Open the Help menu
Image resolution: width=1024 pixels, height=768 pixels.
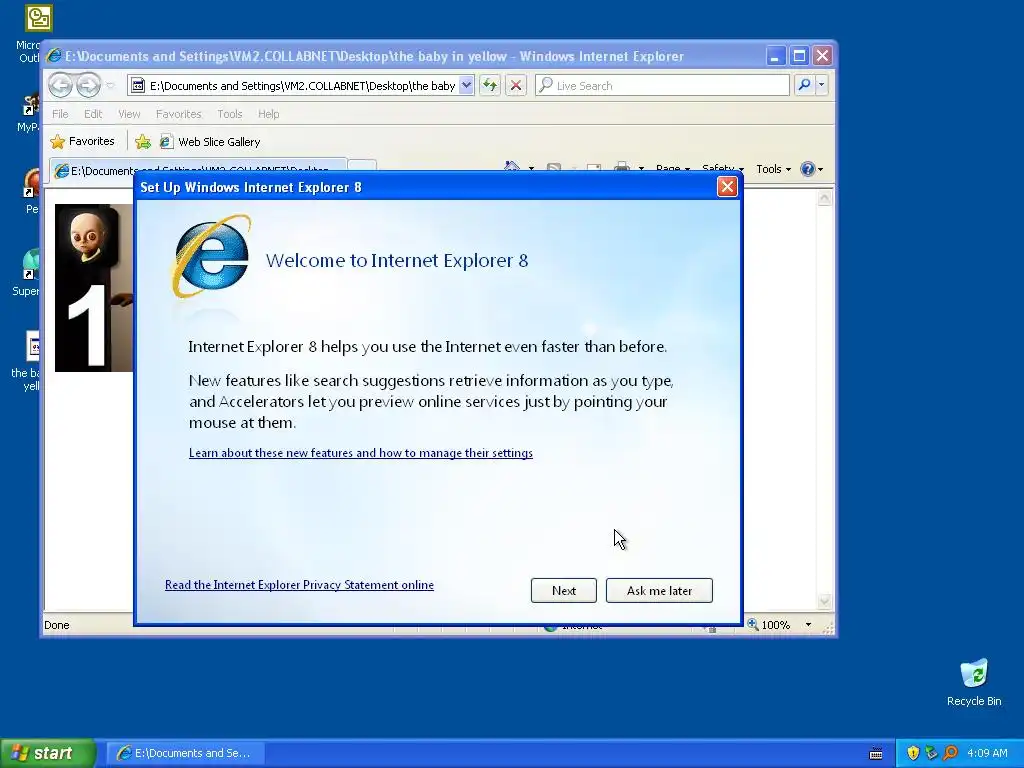[x=268, y=114]
